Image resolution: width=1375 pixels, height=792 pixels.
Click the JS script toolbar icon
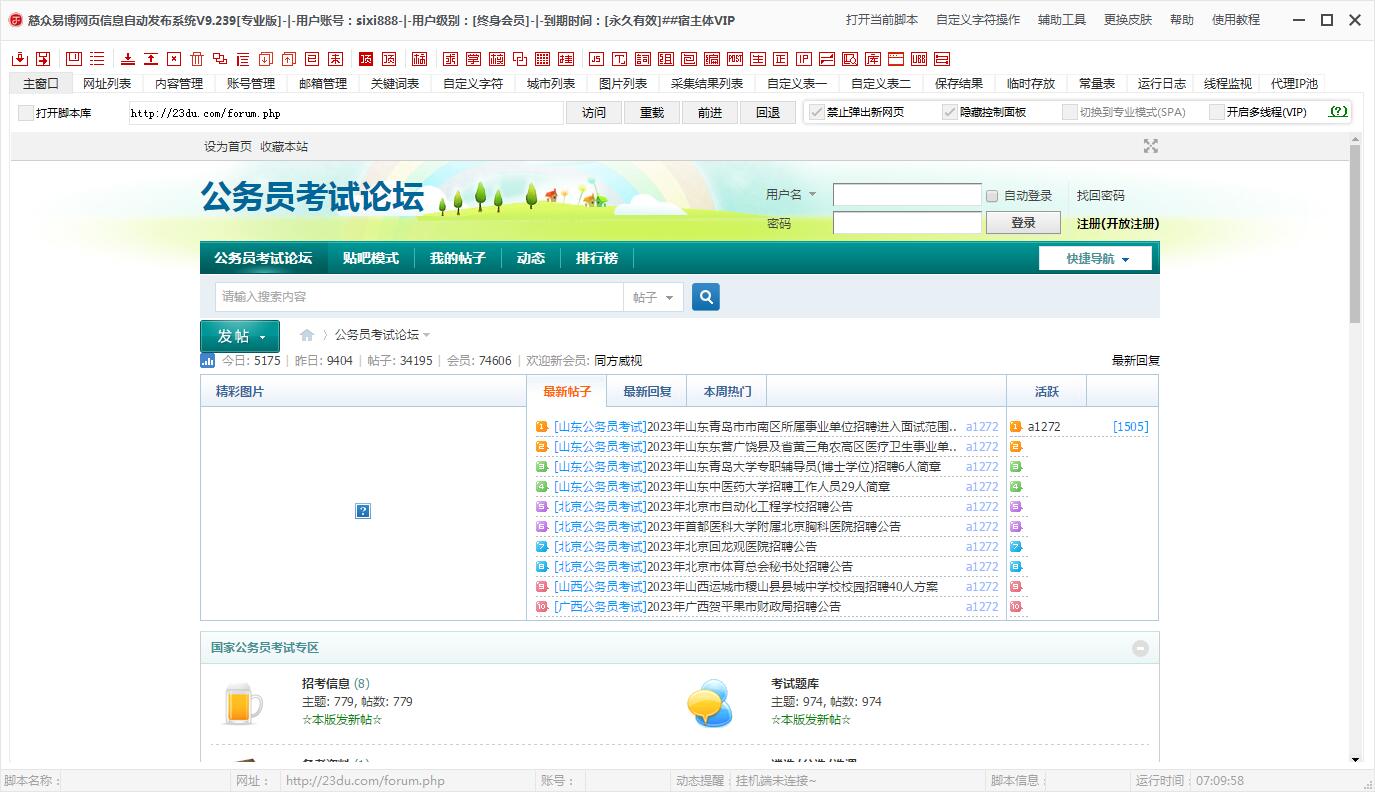coord(596,59)
